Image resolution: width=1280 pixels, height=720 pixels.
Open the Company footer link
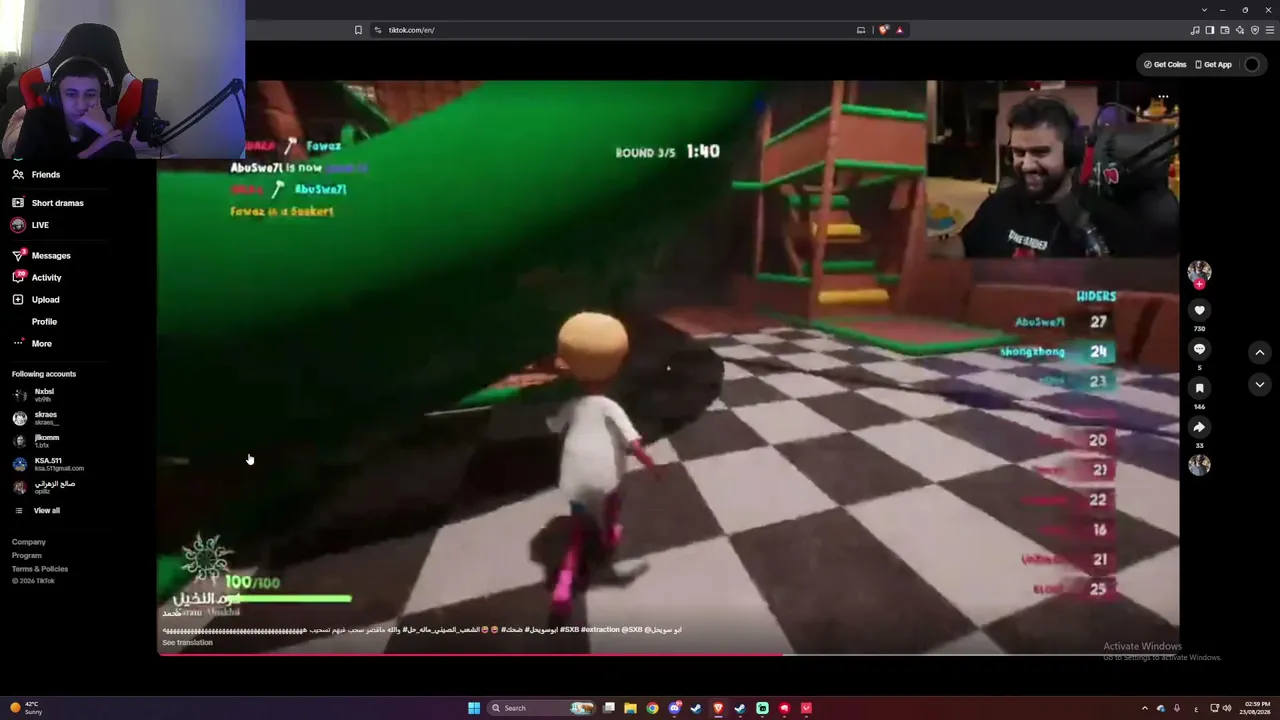click(29, 542)
